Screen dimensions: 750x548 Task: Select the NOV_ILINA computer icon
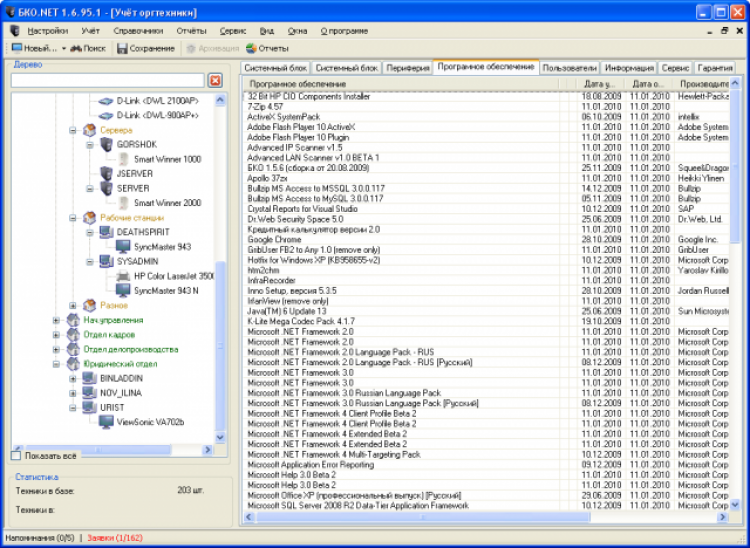pyautogui.click(x=89, y=393)
